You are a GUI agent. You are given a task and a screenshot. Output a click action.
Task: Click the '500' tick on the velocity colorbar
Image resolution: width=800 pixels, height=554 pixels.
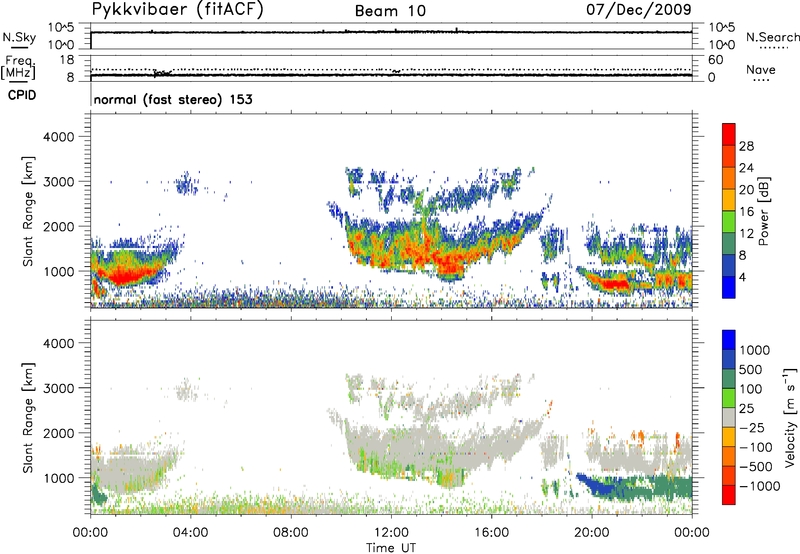click(x=750, y=370)
